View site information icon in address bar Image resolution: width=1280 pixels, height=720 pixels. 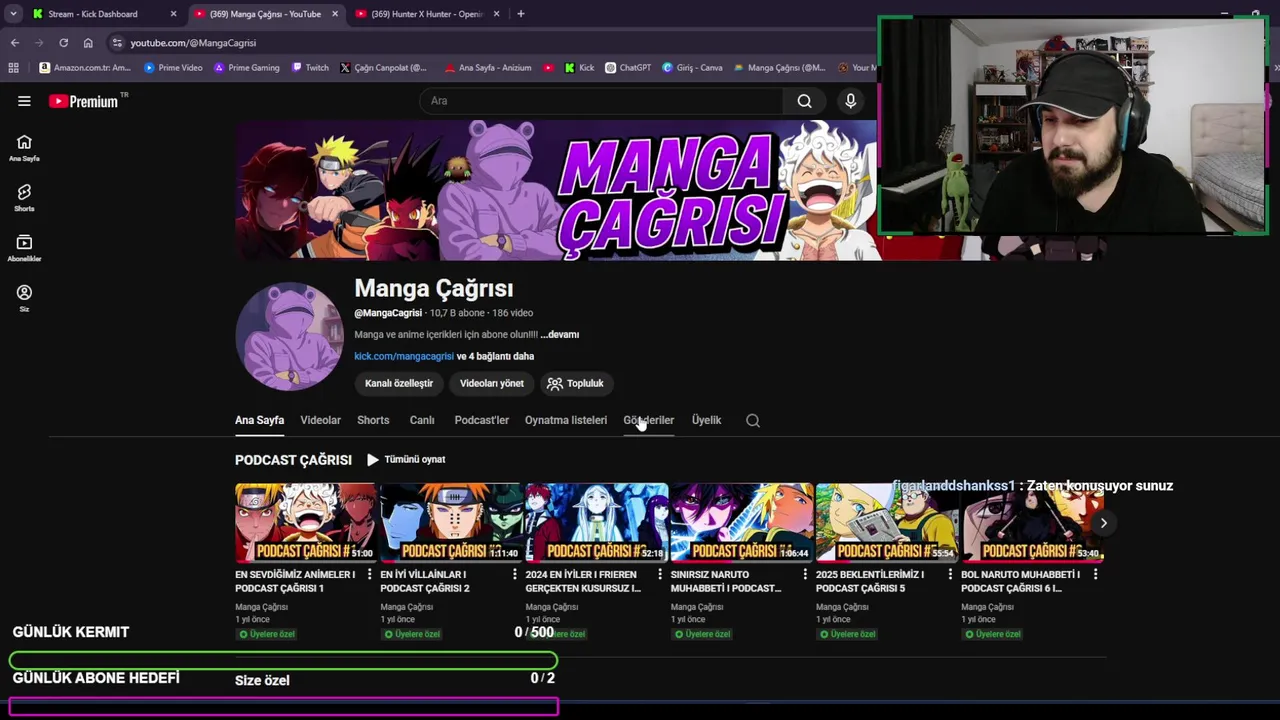click(117, 43)
